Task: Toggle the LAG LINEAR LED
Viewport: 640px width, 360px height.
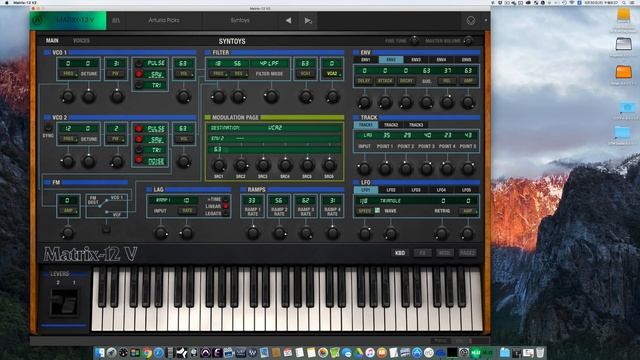Action: [x=225, y=207]
